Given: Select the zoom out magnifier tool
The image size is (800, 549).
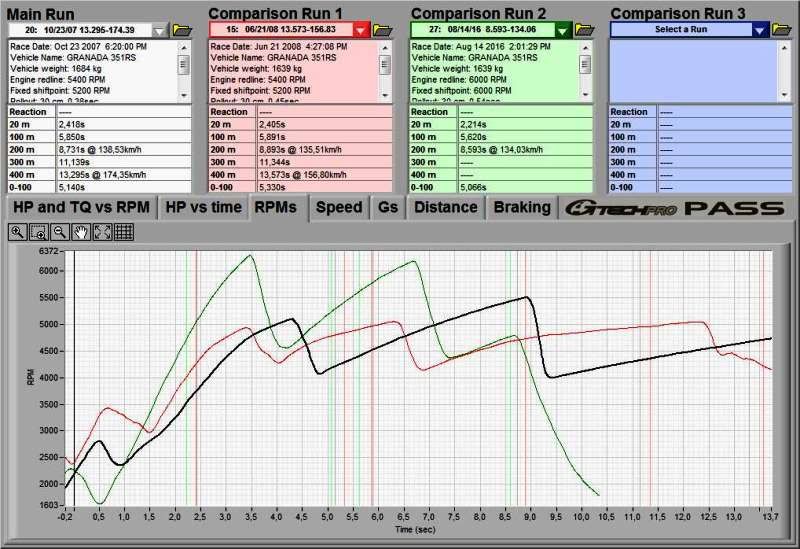Looking at the screenshot, I should coord(60,231).
